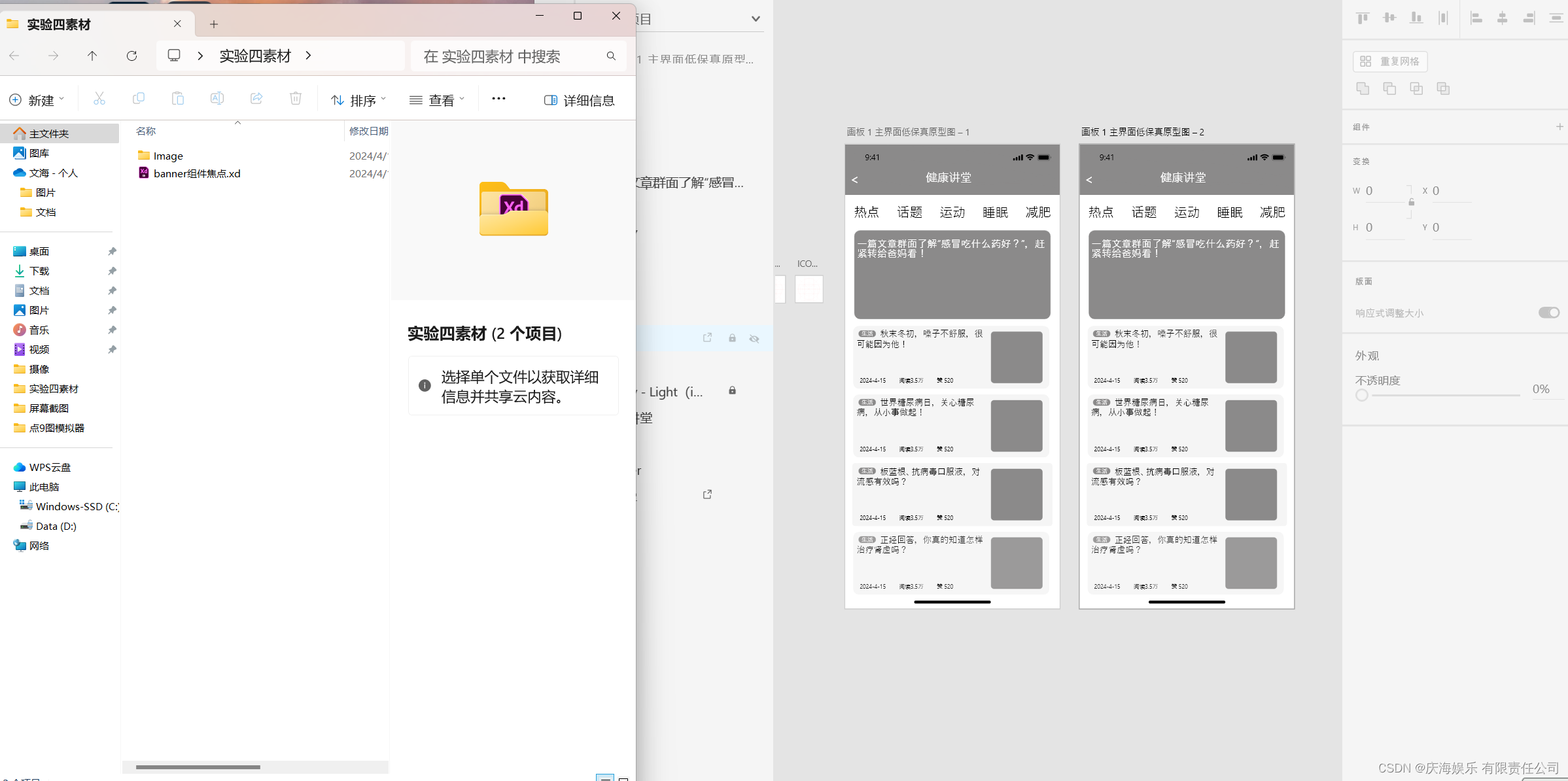
Task: Click the Explorer delete trash icon
Action: tap(296, 99)
